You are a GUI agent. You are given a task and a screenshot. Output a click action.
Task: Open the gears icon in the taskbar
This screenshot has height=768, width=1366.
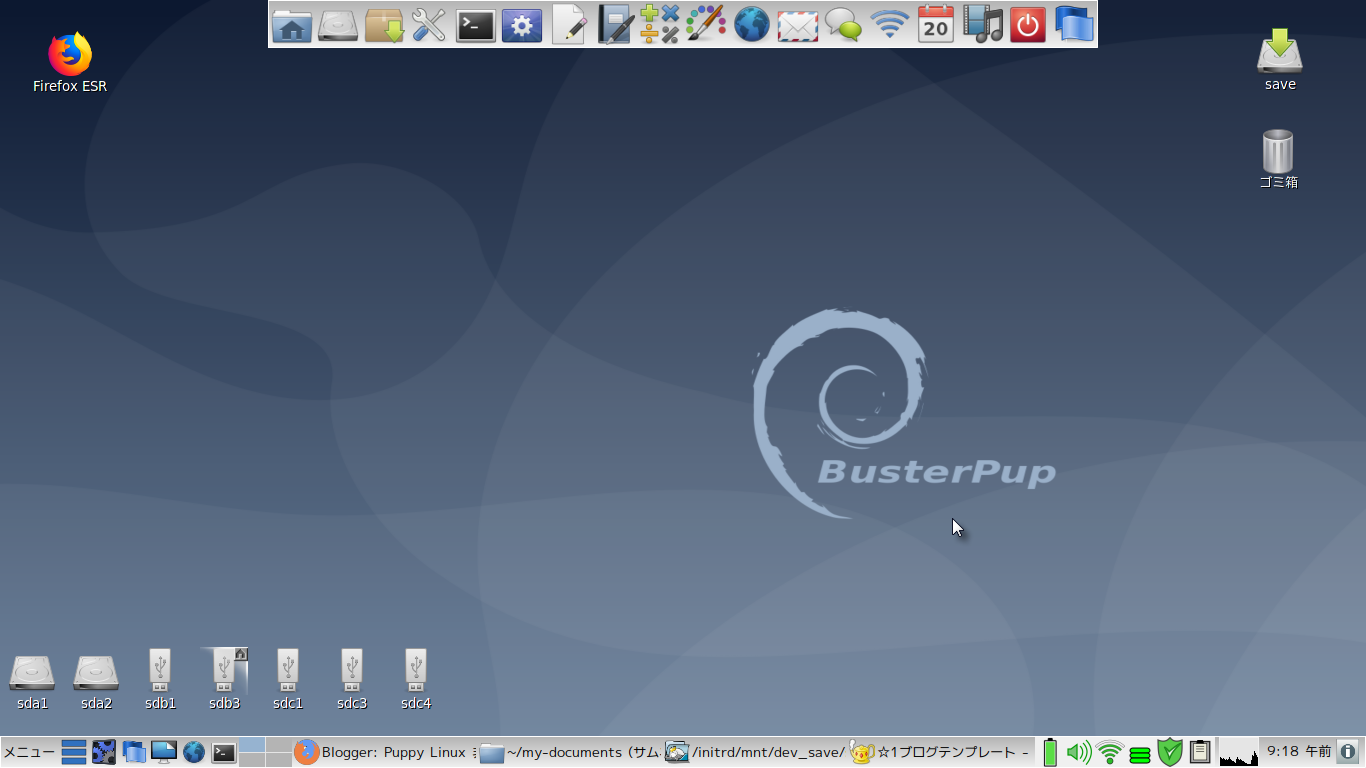(x=104, y=752)
